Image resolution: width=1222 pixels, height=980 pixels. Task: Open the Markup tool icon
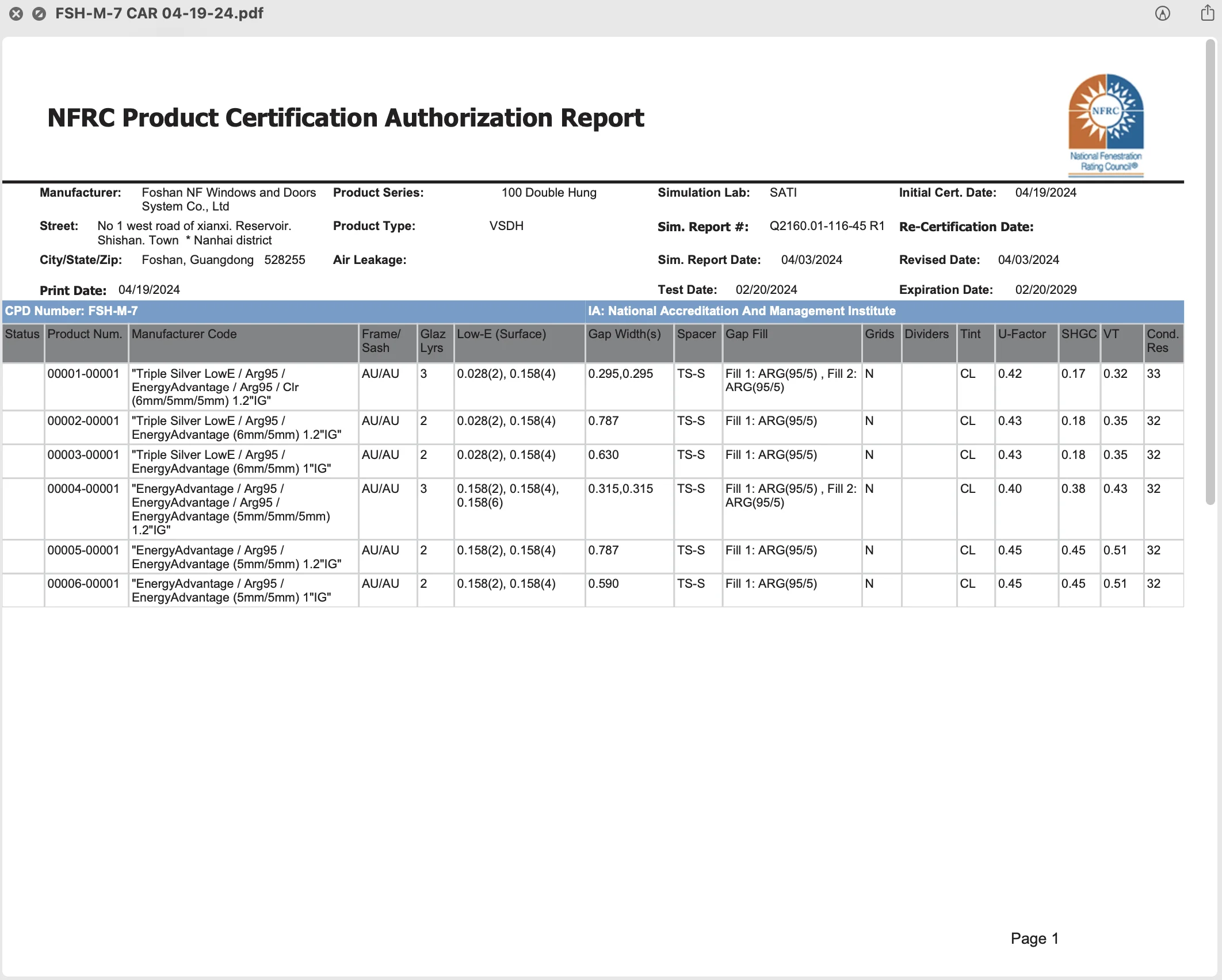[1162, 14]
